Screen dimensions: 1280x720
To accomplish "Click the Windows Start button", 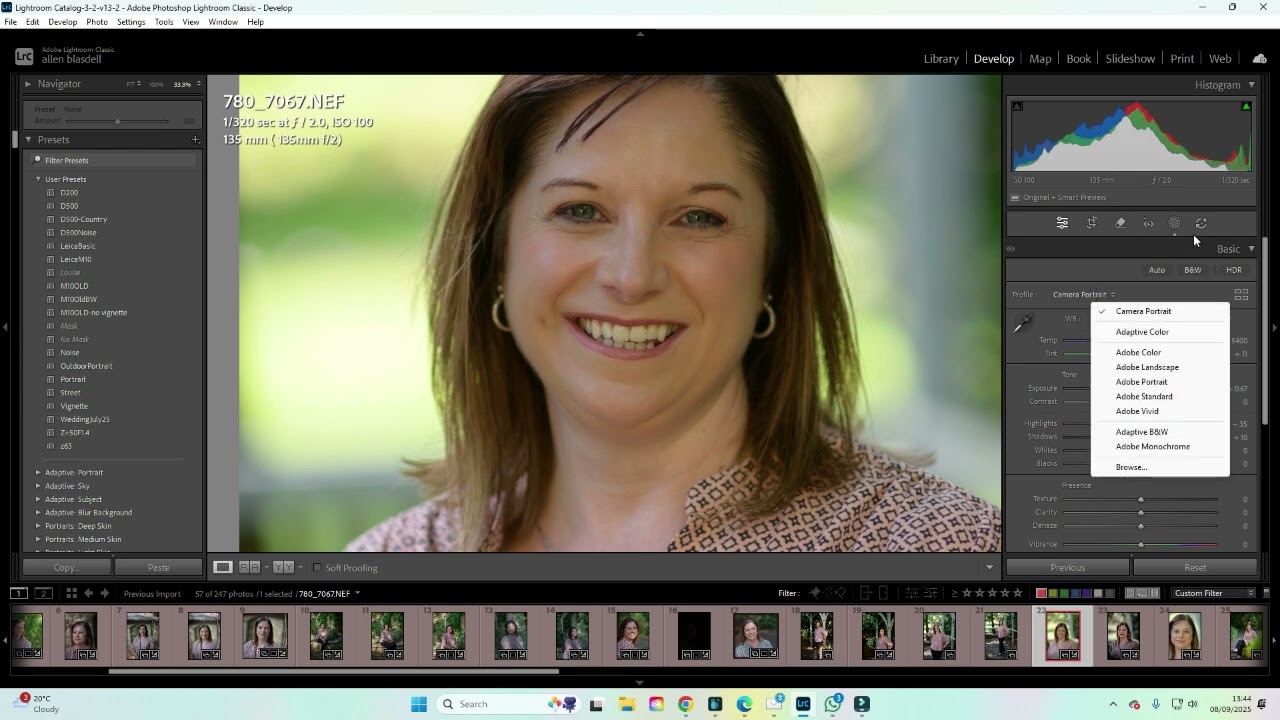I will tap(419, 704).
